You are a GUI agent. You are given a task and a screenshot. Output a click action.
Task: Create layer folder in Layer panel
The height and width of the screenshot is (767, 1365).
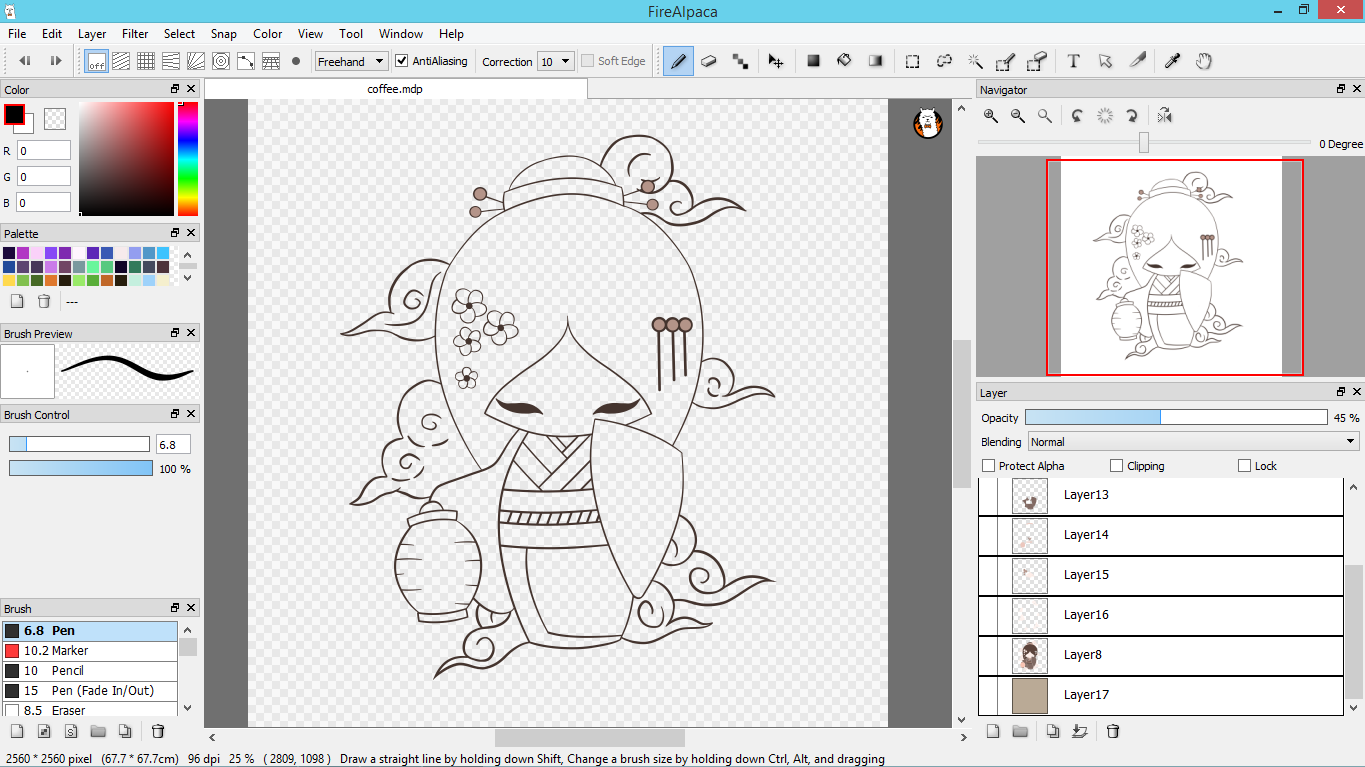tap(1020, 731)
